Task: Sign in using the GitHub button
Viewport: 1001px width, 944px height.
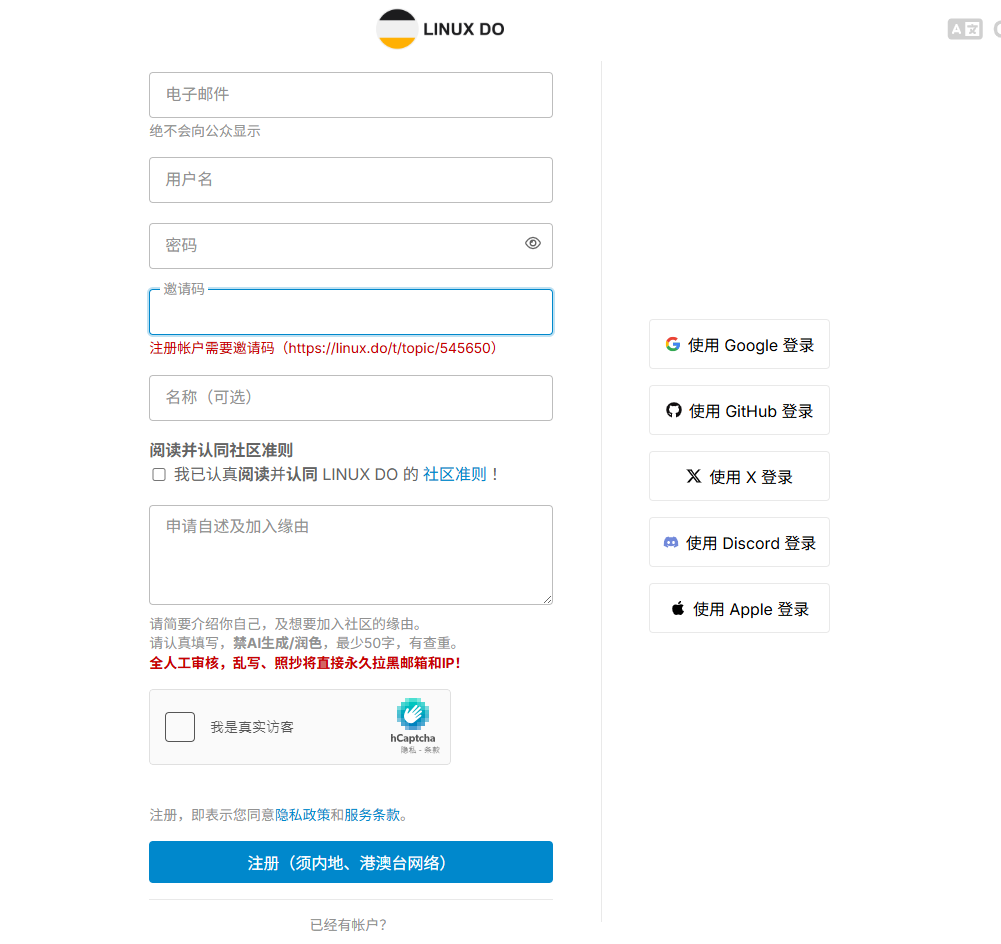Action: [739, 411]
